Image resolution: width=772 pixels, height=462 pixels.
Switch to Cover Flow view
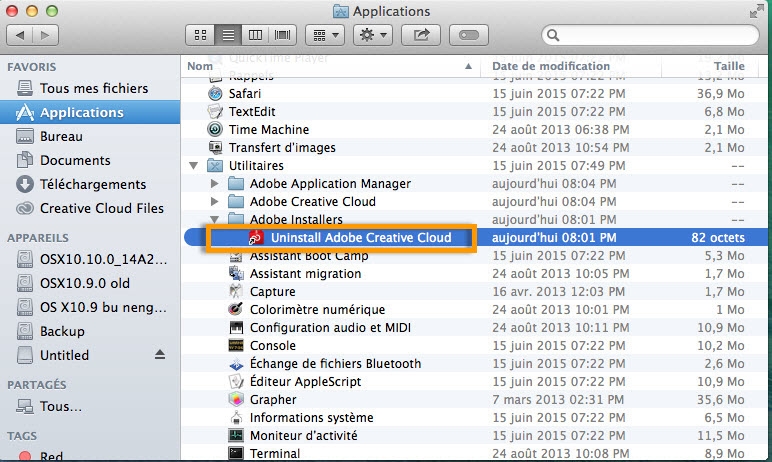283,35
